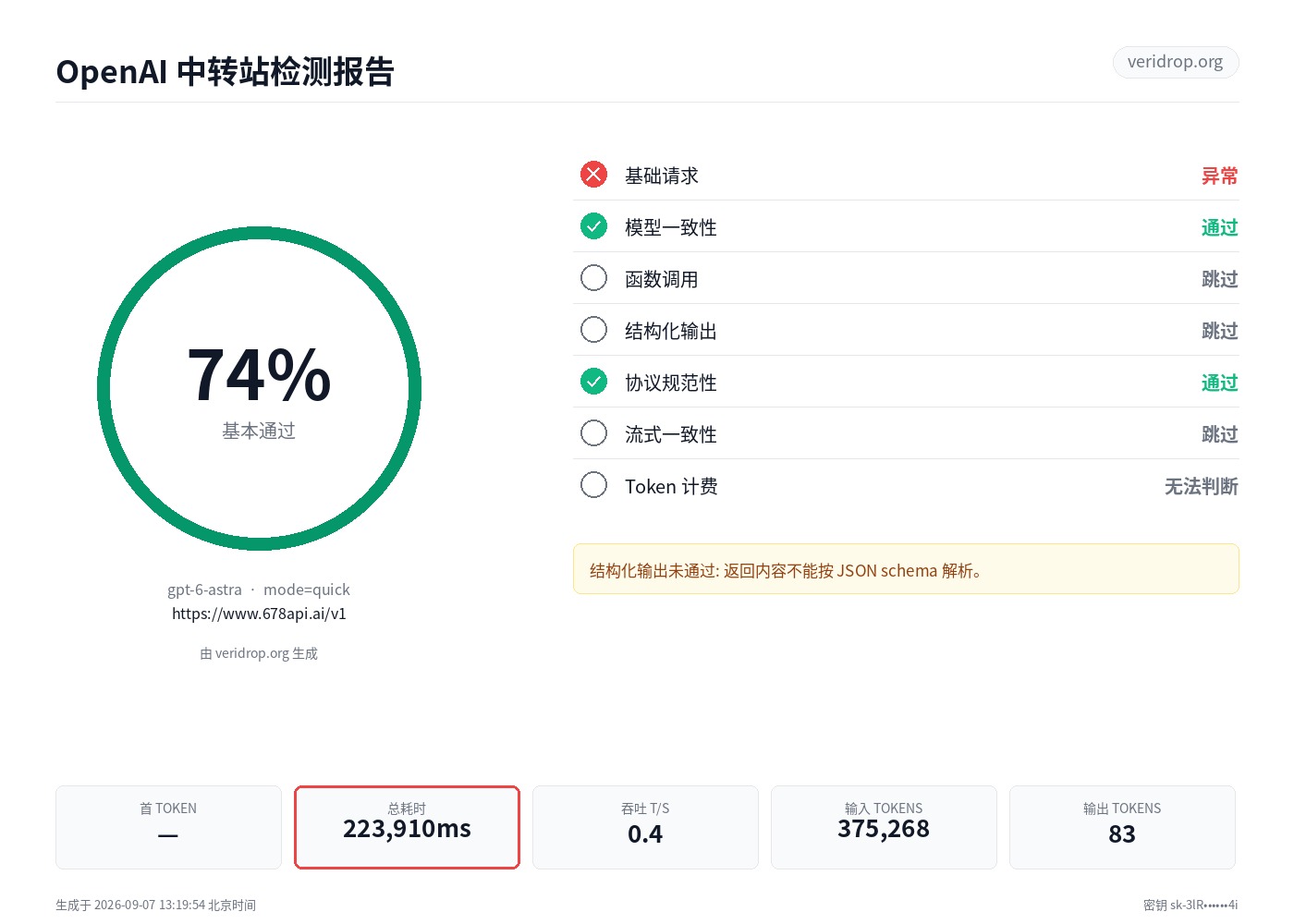Click the 74% circular score ring
1294x924 pixels.
259,389
